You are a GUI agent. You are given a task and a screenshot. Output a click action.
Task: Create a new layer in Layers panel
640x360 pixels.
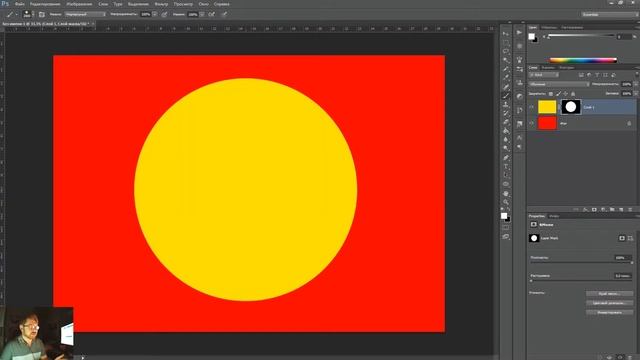click(x=621, y=209)
